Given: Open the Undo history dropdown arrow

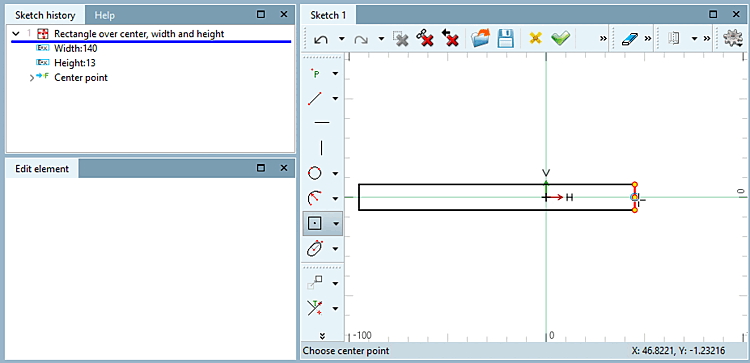Looking at the screenshot, I should tap(342, 39).
